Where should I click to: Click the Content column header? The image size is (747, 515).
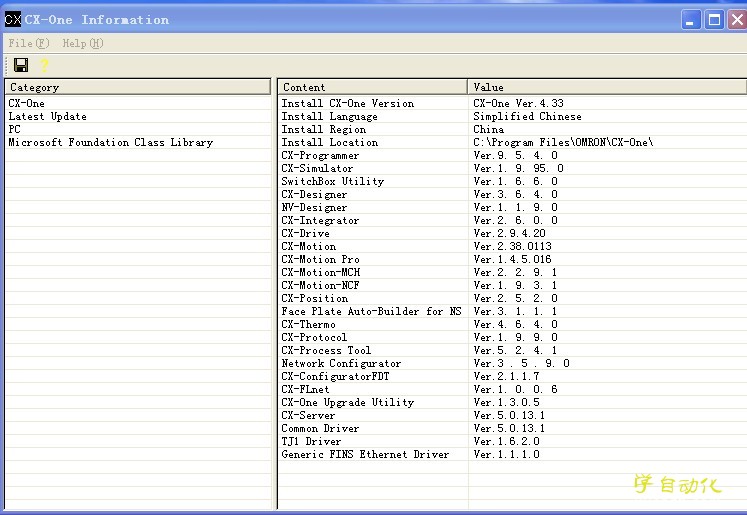372,87
